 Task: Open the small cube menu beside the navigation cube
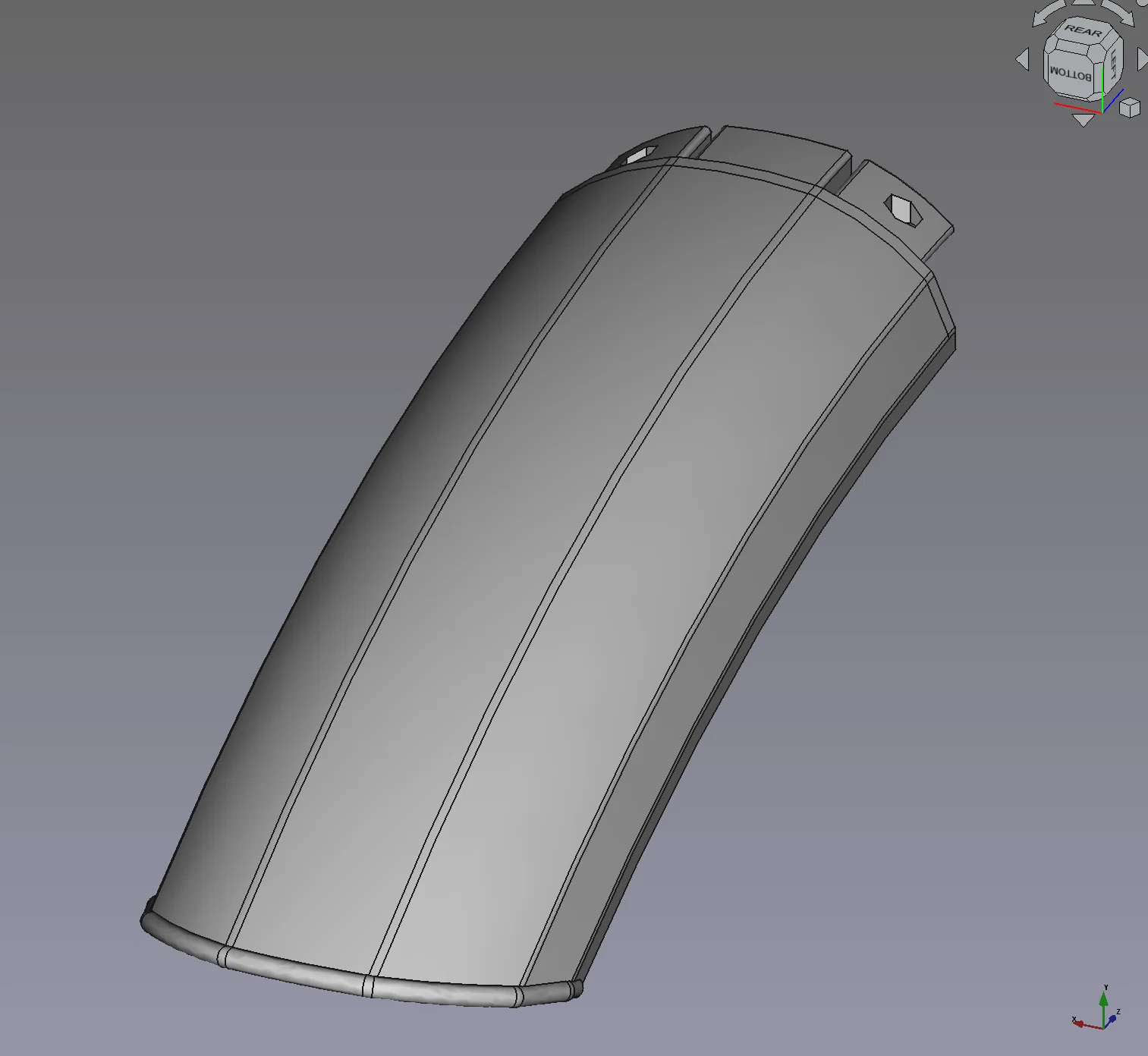[x=1130, y=107]
